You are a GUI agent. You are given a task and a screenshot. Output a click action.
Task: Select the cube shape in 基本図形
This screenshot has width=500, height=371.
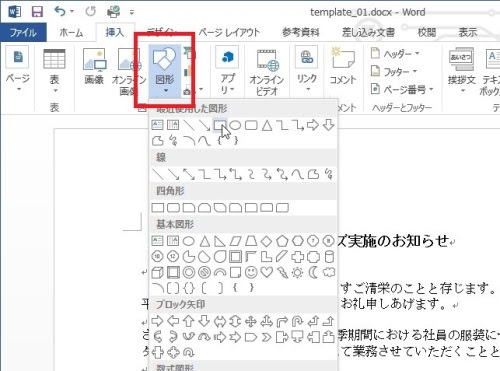pos(158,272)
